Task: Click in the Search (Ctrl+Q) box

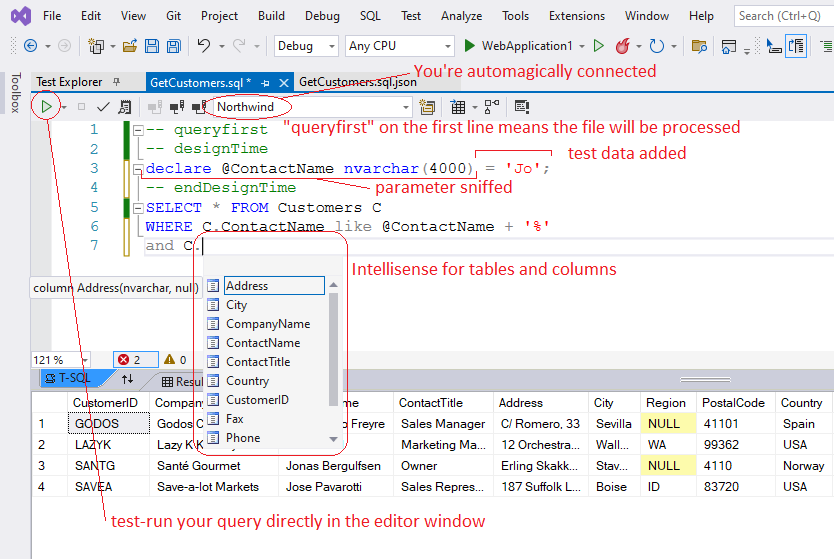Action: click(780, 16)
